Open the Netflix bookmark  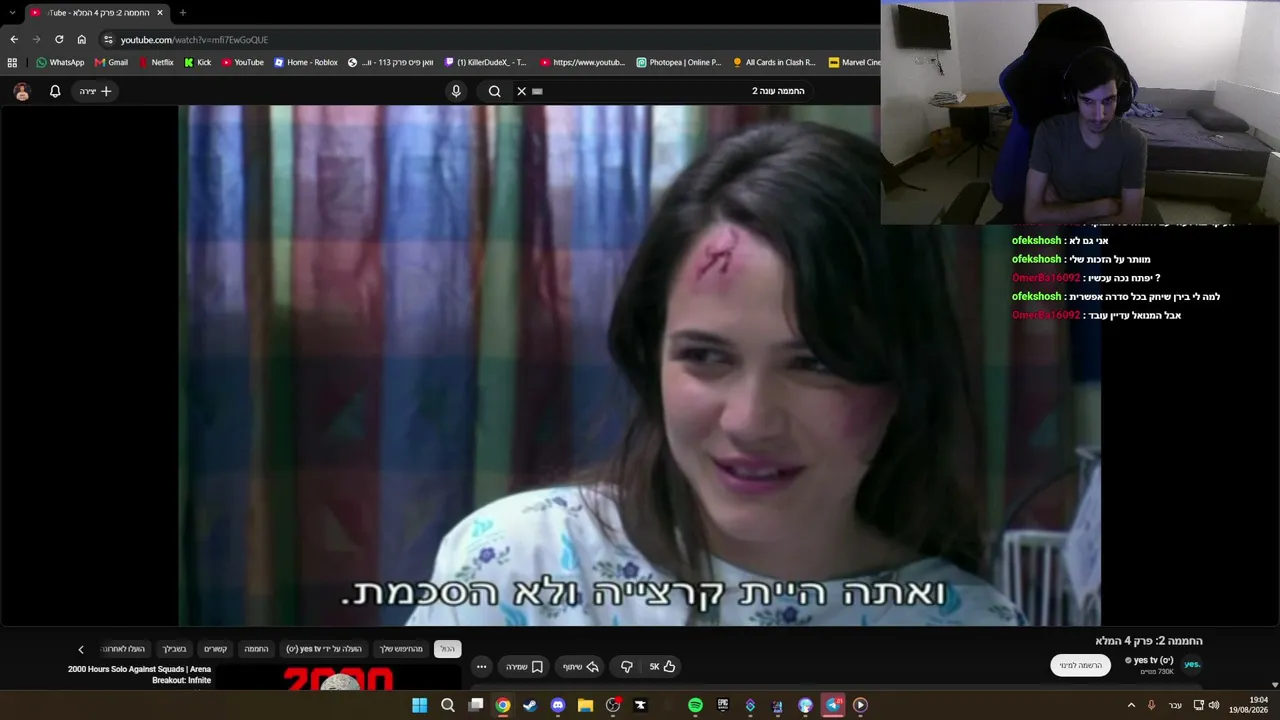(x=156, y=62)
